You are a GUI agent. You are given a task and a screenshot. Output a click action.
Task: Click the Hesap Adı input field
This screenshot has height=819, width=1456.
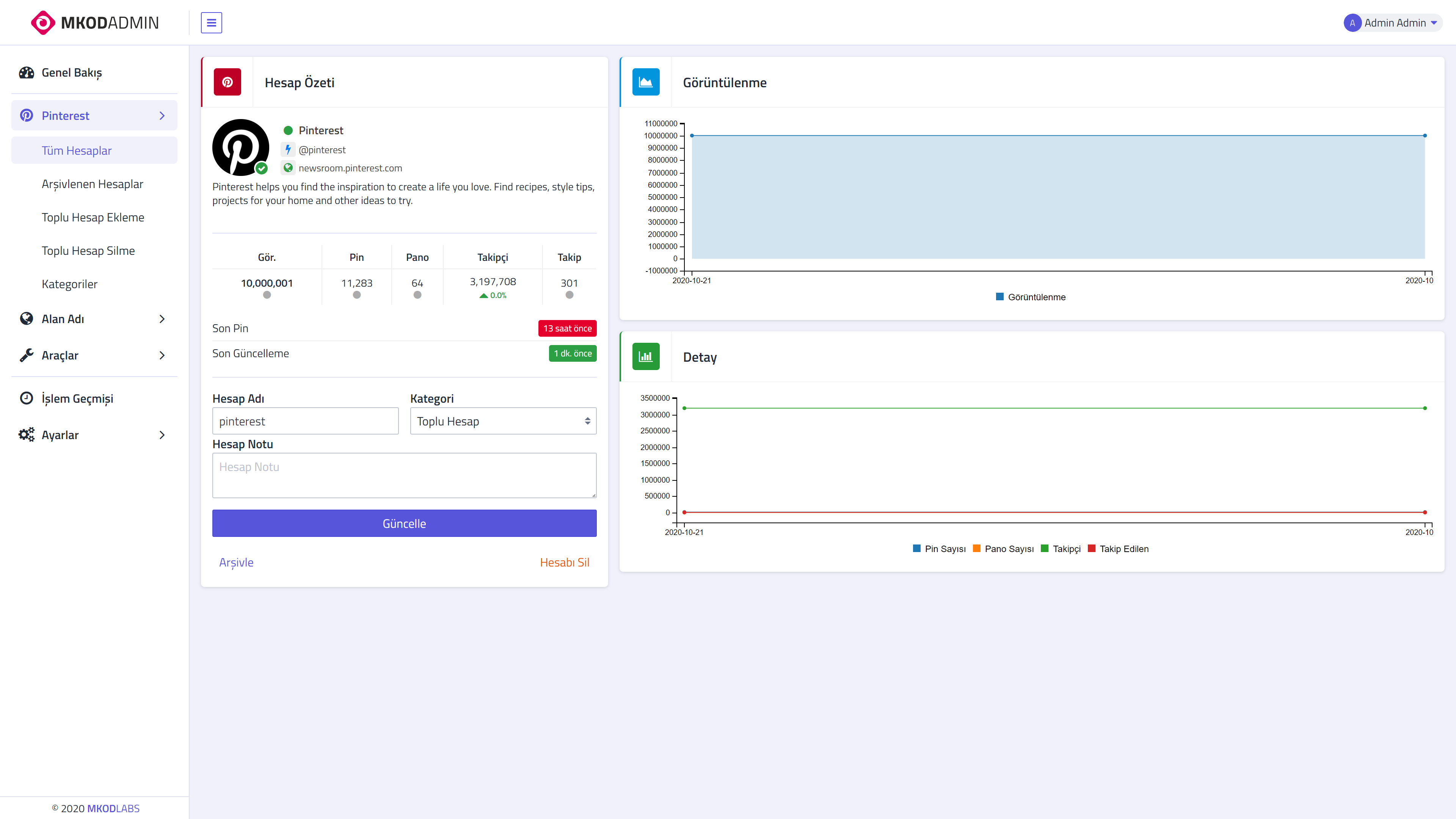(x=306, y=421)
